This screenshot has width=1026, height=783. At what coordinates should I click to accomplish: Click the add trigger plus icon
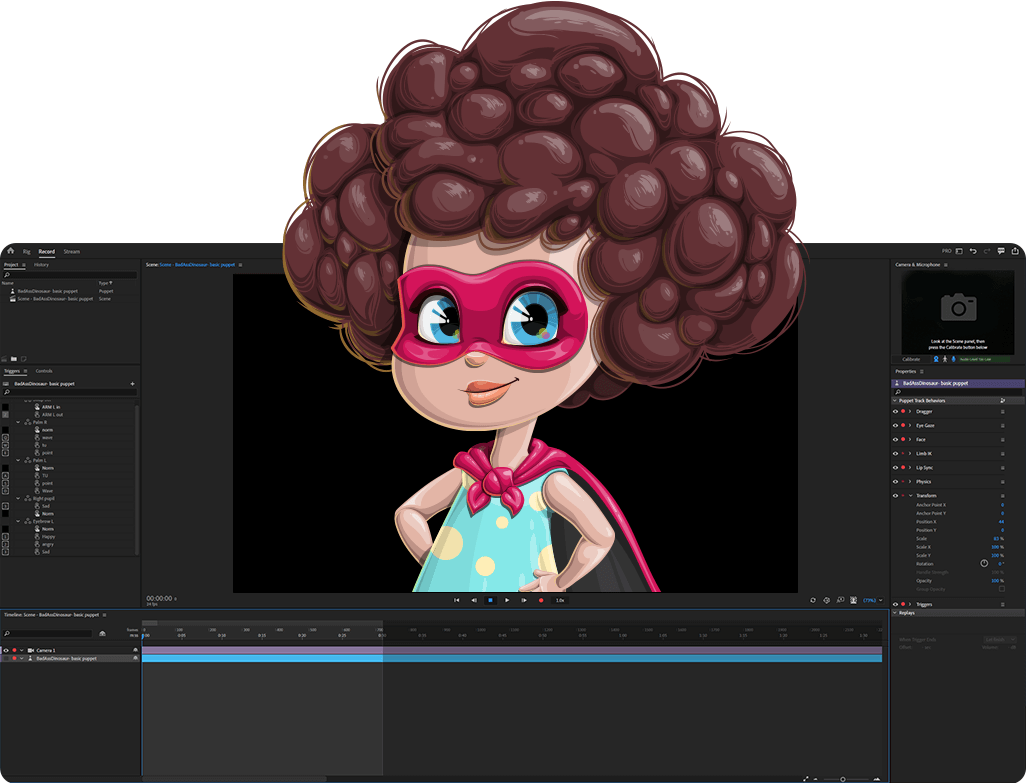(132, 383)
